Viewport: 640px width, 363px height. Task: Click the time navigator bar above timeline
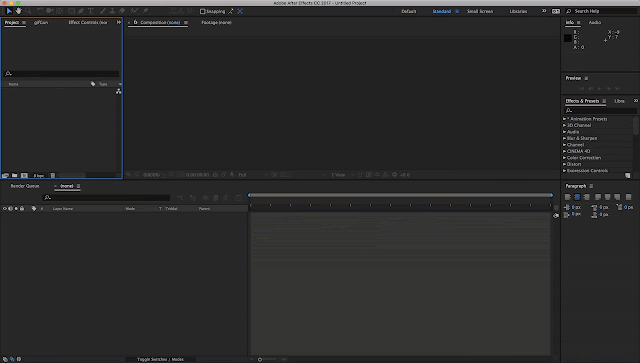400,195
